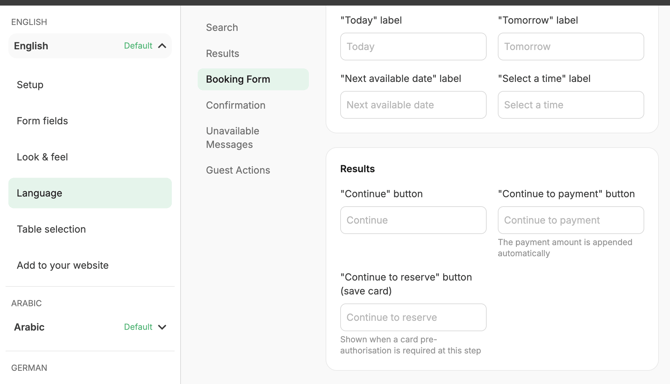
Task: Click the GERMAN section header text
Action: tap(29, 368)
